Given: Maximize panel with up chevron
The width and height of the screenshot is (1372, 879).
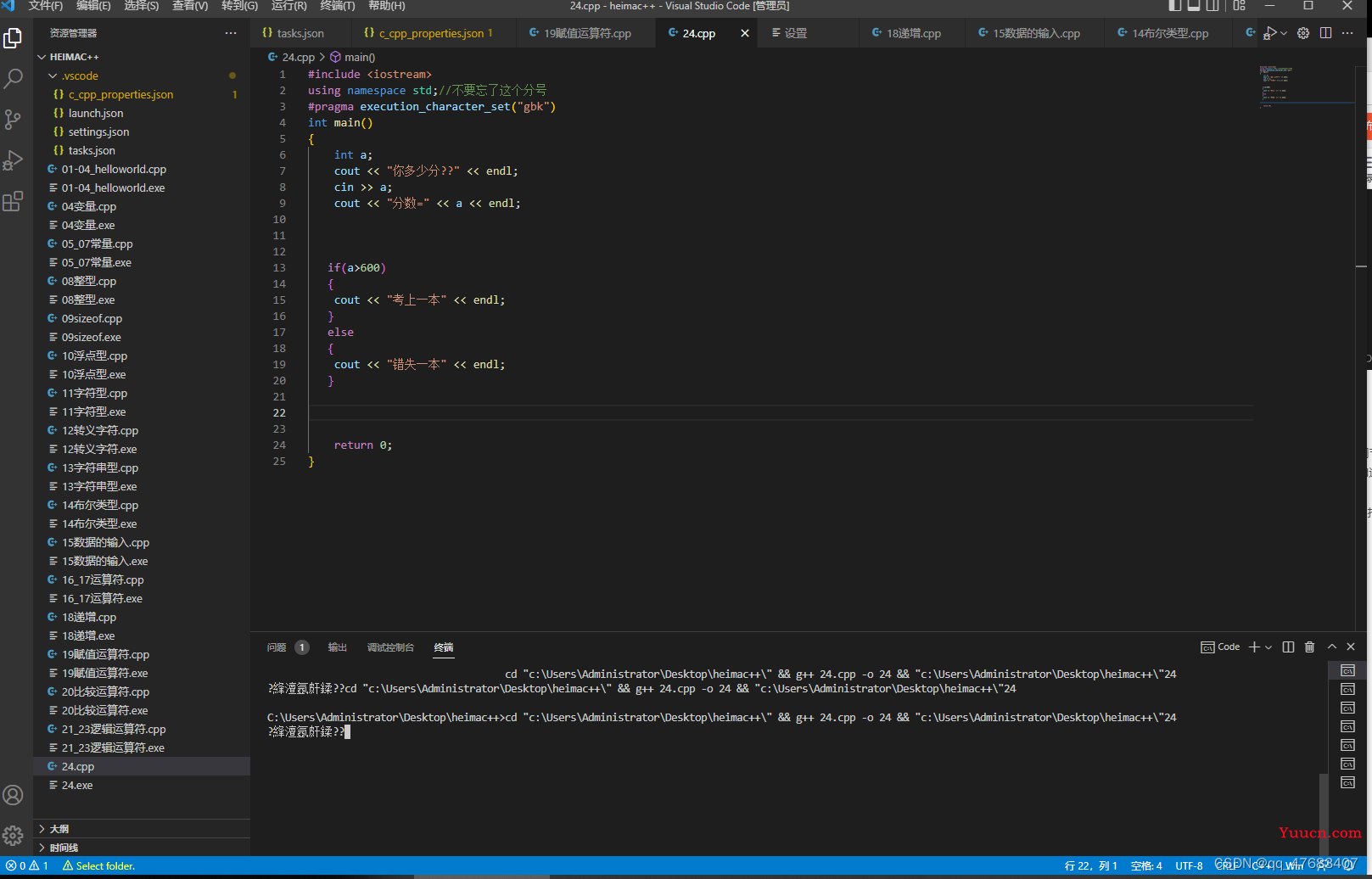Looking at the screenshot, I should point(1332,647).
